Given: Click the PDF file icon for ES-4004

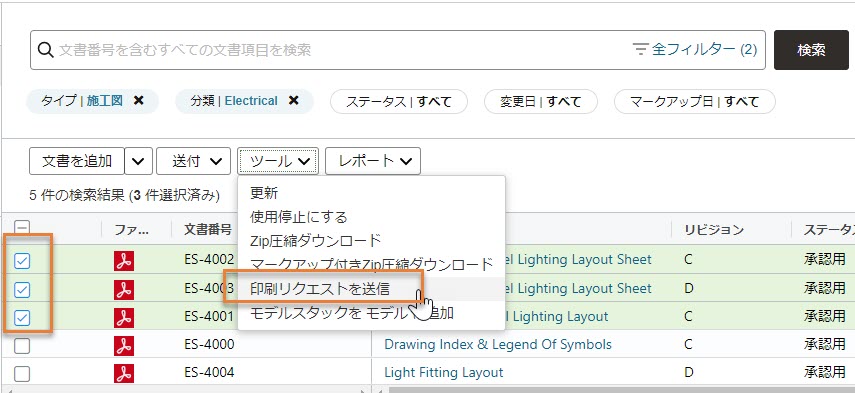Looking at the screenshot, I should coord(124,373).
